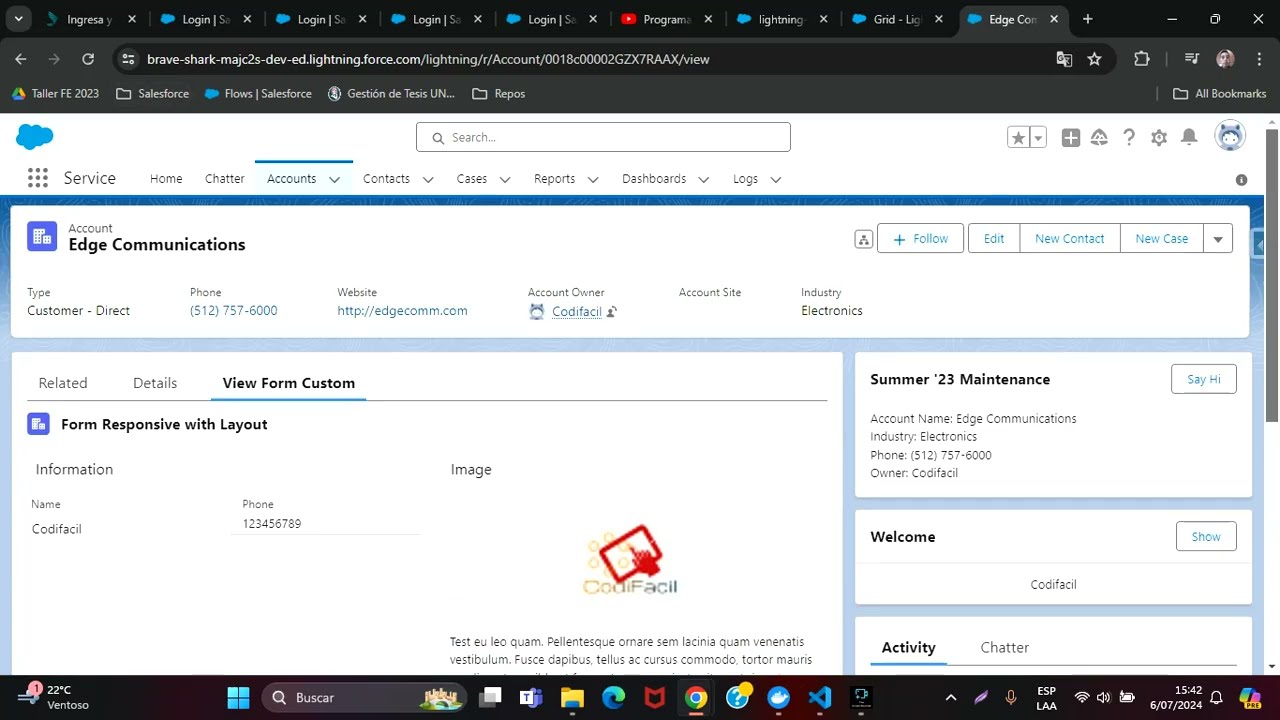Open the Favorites star icon
Image resolution: width=1280 pixels, height=720 pixels.
point(1018,138)
